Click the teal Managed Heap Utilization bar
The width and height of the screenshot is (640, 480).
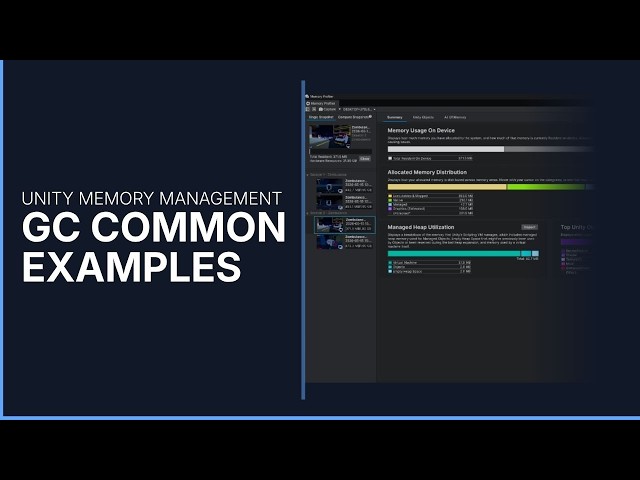pyautogui.click(x=454, y=253)
